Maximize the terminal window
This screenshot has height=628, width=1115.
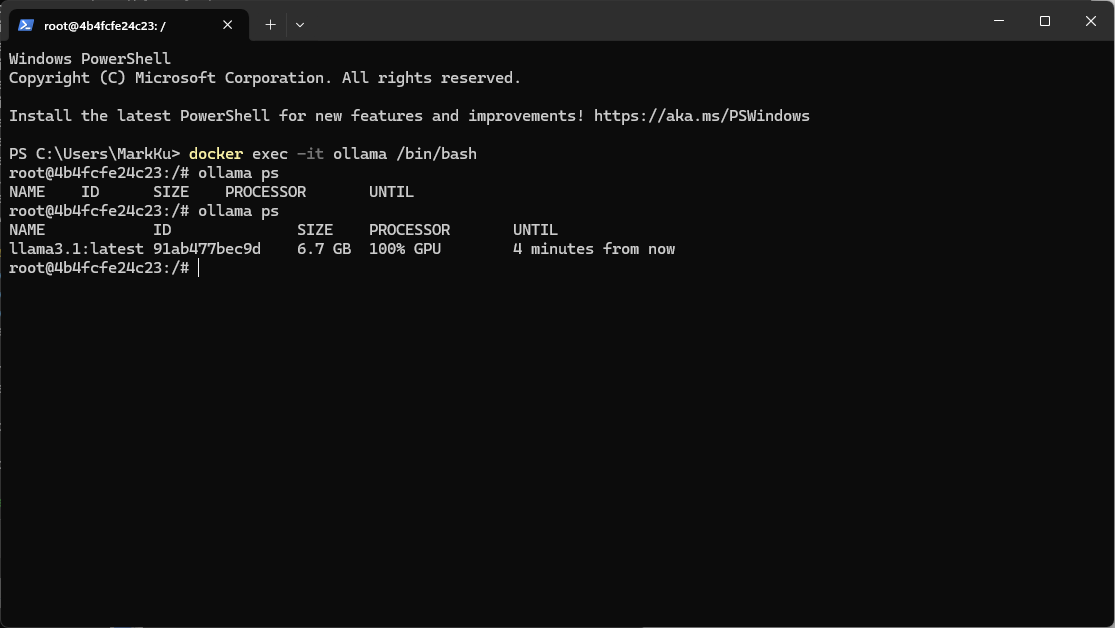click(x=1044, y=21)
